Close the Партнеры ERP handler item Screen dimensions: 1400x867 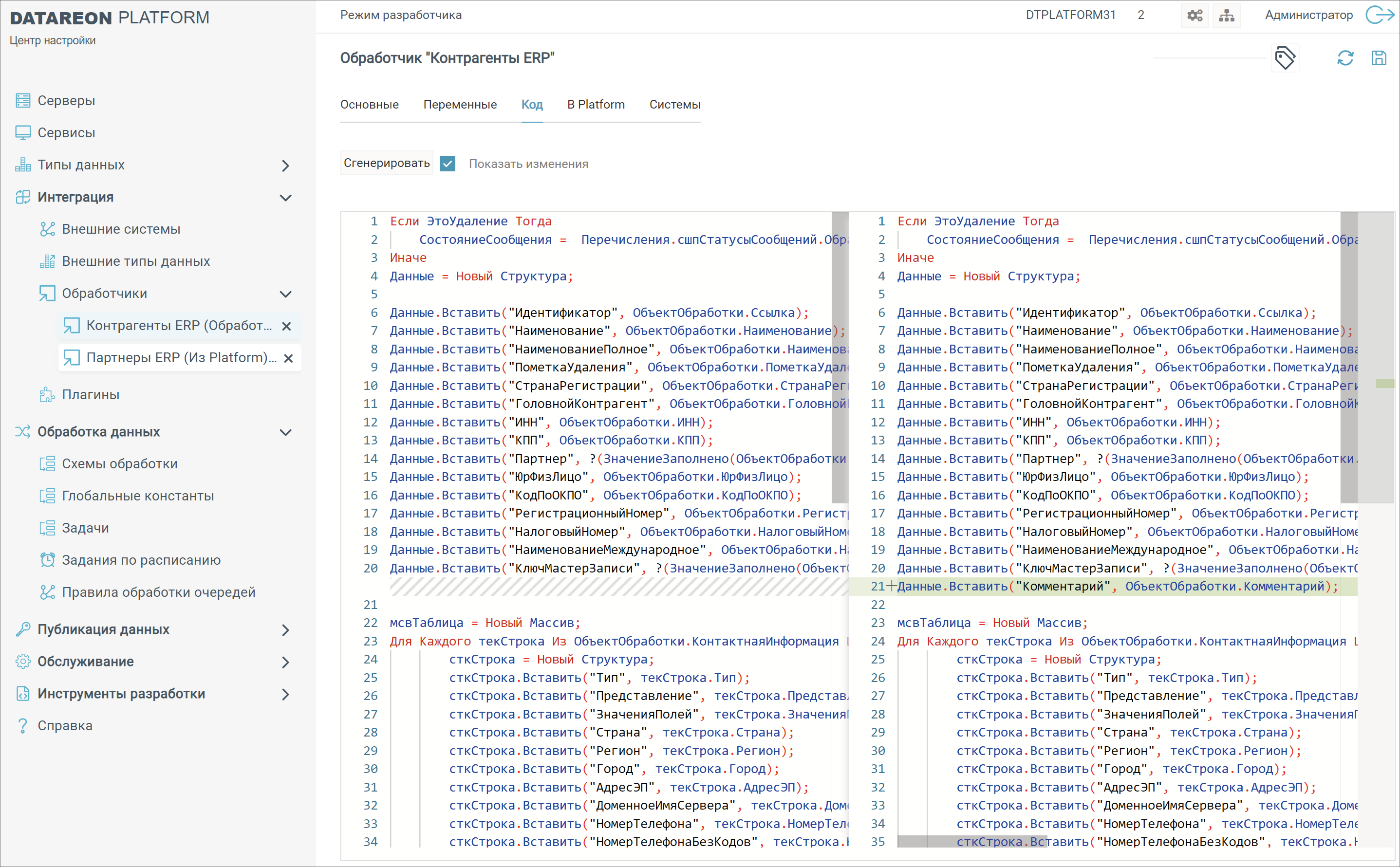tap(288, 358)
